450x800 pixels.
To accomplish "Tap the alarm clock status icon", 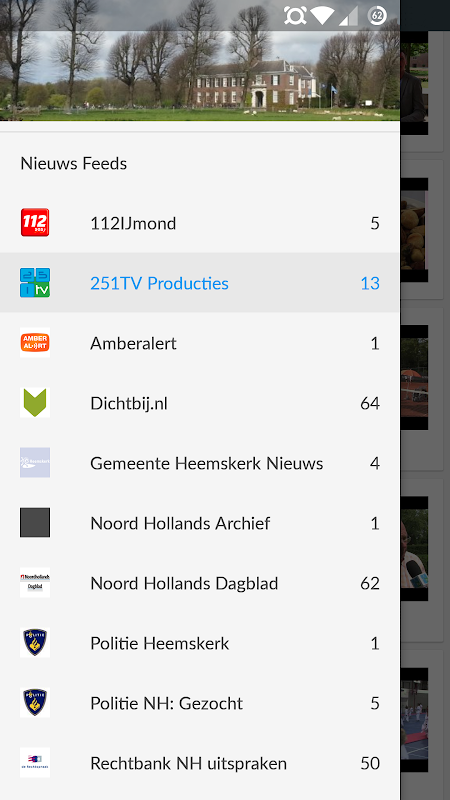I will tap(295, 15).
